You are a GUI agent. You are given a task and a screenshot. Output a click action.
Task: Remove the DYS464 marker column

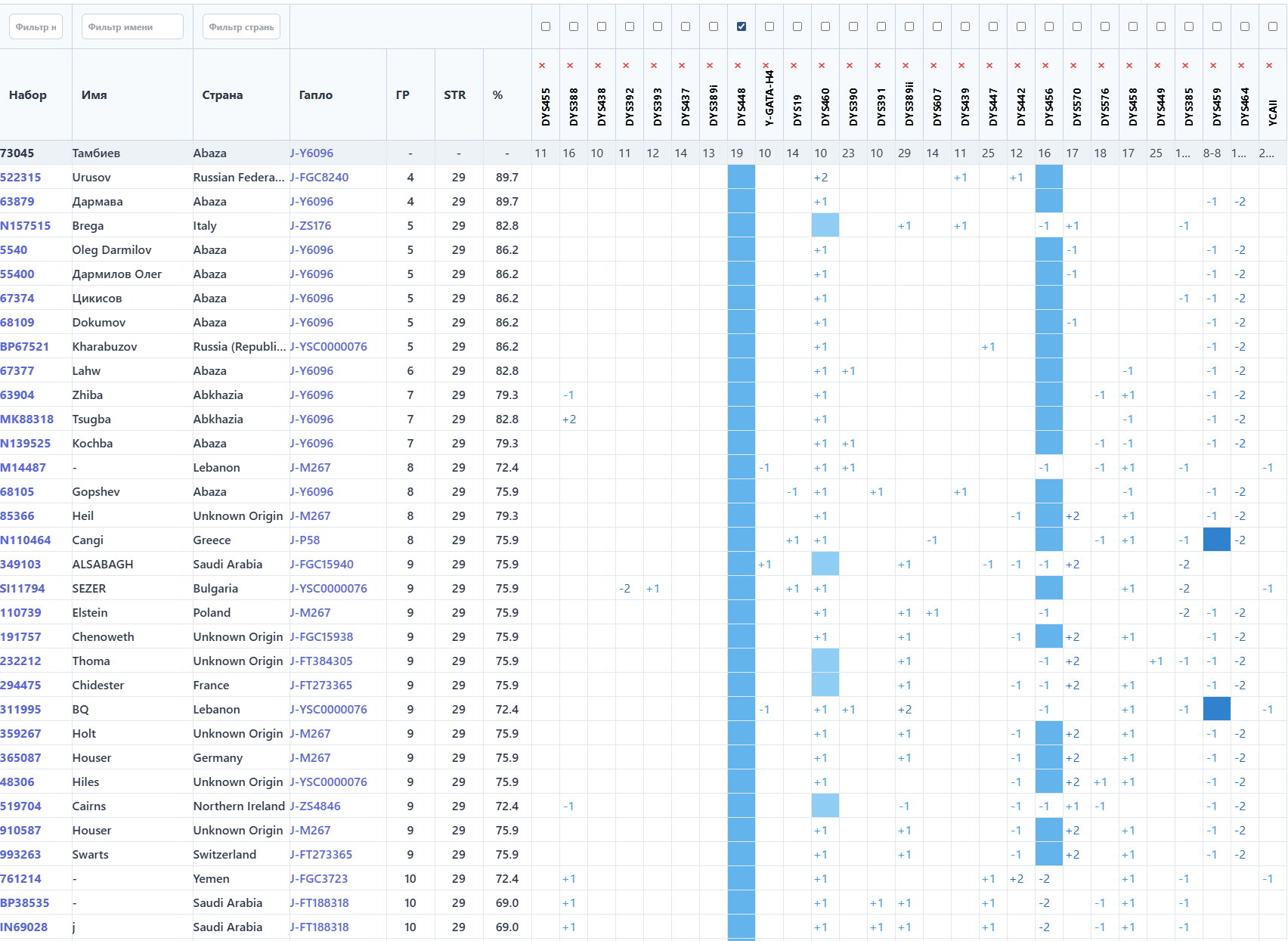[x=1241, y=66]
